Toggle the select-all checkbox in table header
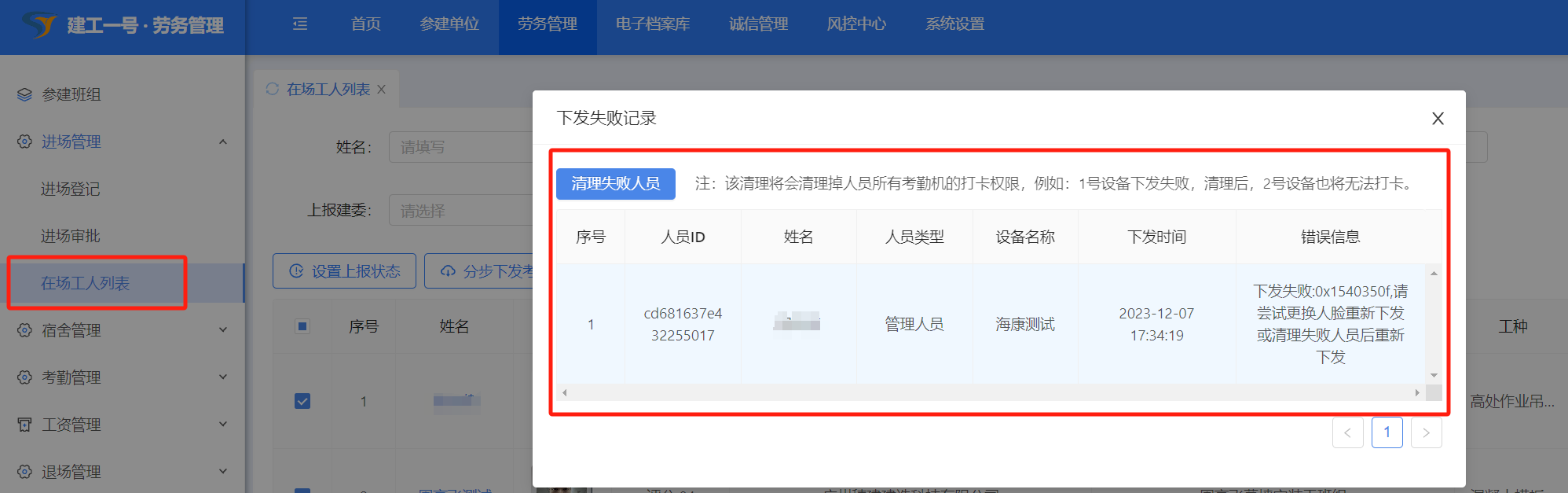The width and height of the screenshot is (1568, 493). [x=302, y=326]
